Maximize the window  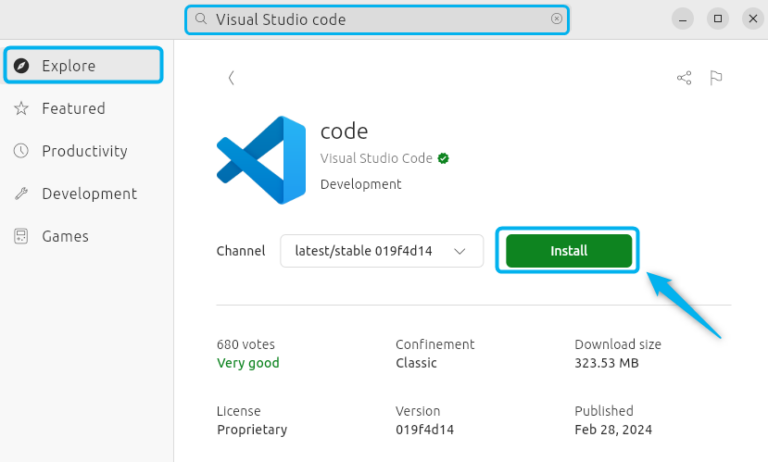(718, 19)
